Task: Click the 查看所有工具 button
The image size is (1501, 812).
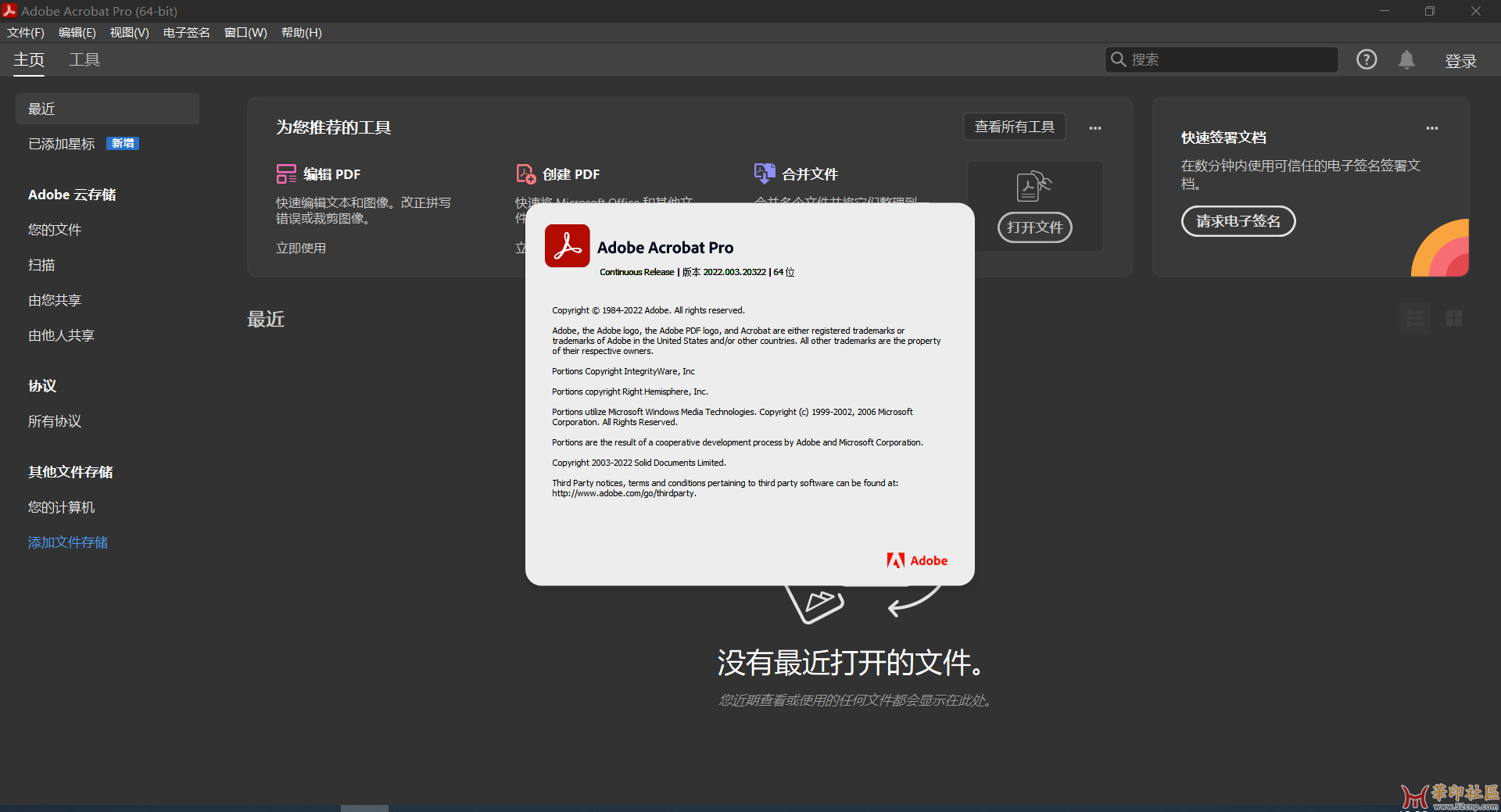Action: (x=1014, y=127)
